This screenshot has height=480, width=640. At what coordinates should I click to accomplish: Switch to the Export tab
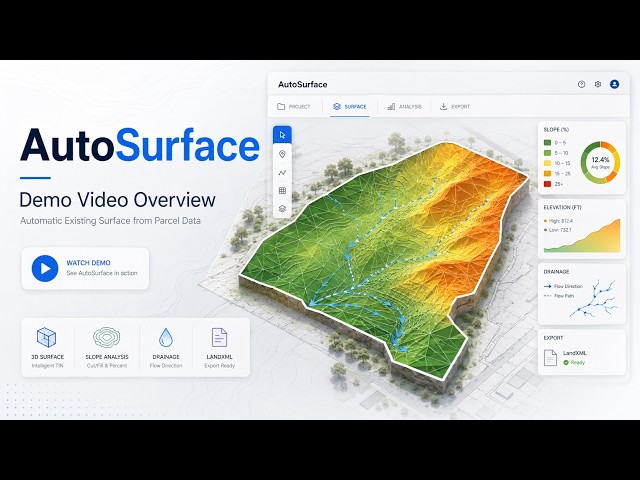tap(455, 107)
